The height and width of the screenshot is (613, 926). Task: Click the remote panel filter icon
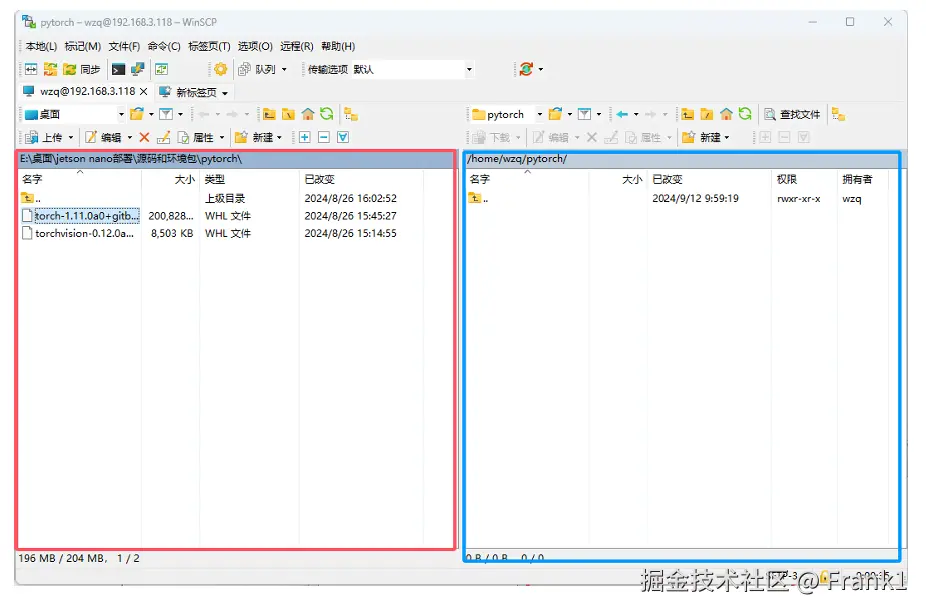point(585,114)
